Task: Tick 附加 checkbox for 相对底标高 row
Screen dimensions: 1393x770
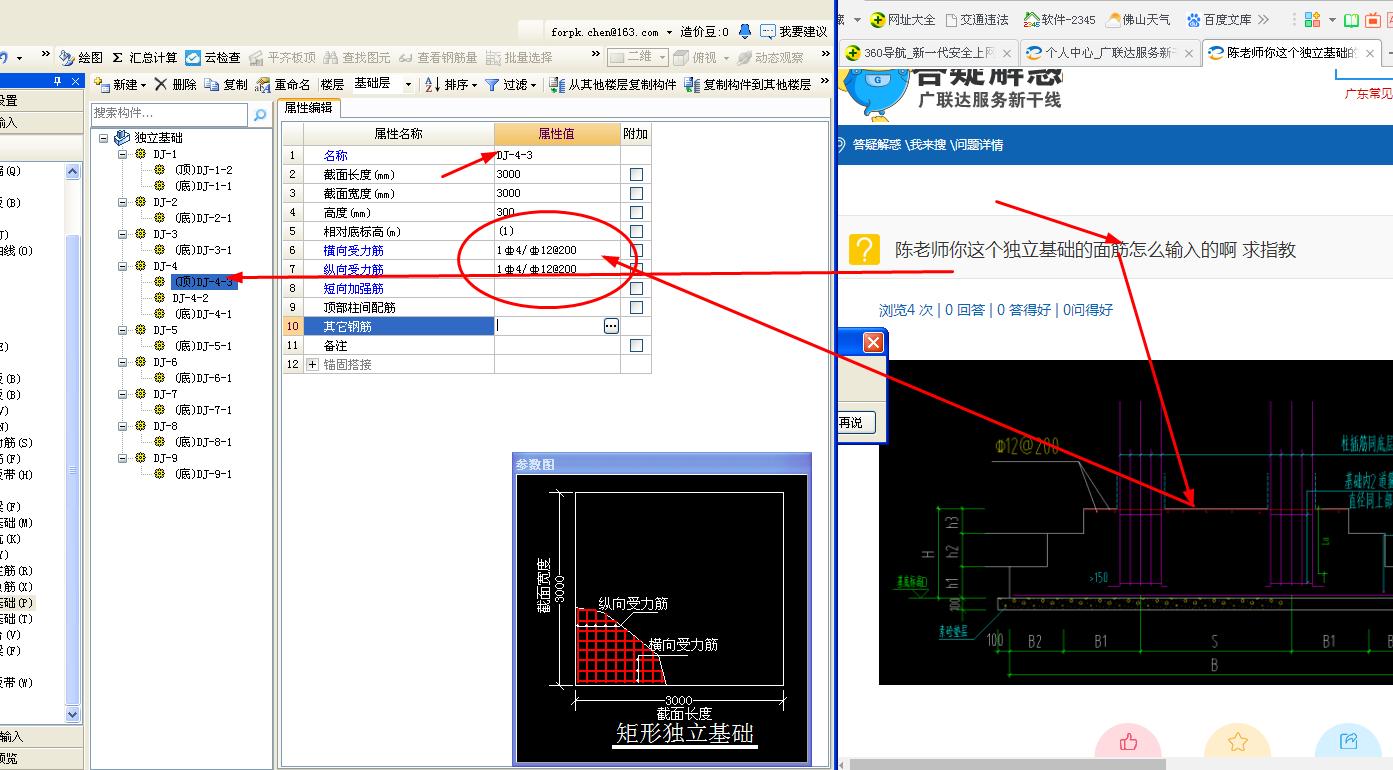Action: (x=636, y=231)
